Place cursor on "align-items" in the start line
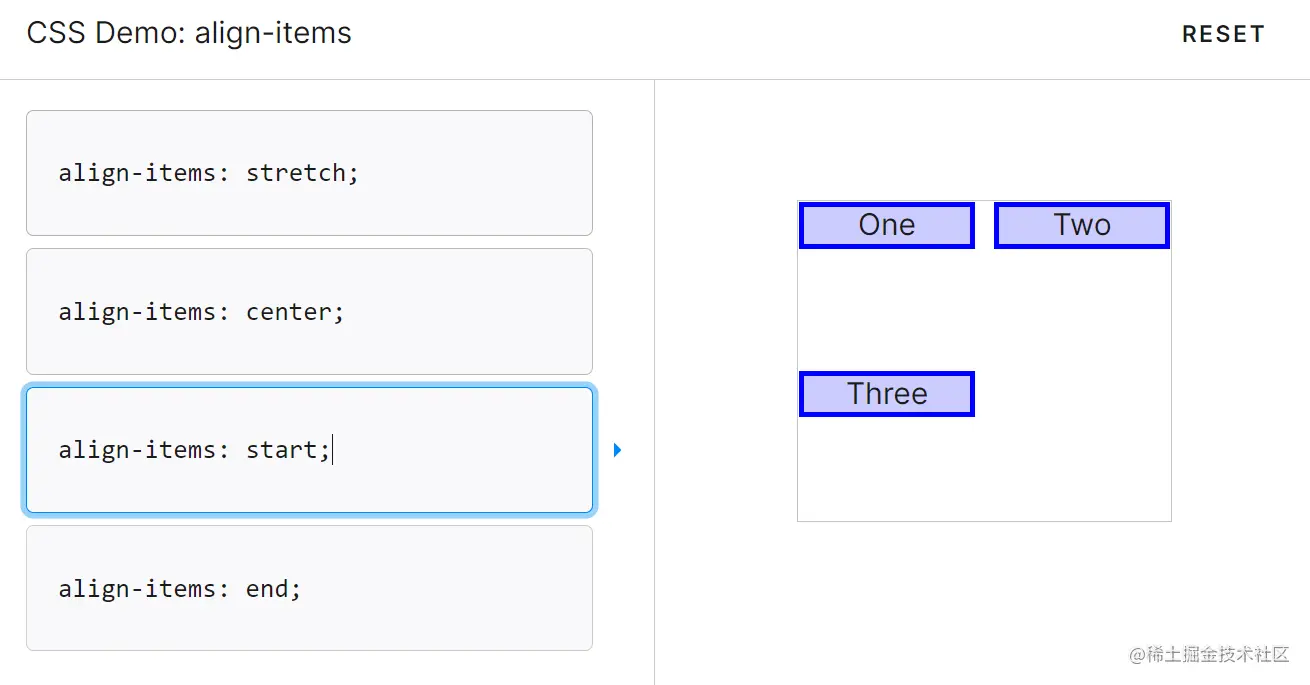The height and width of the screenshot is (685, 1310). [137, 450]
